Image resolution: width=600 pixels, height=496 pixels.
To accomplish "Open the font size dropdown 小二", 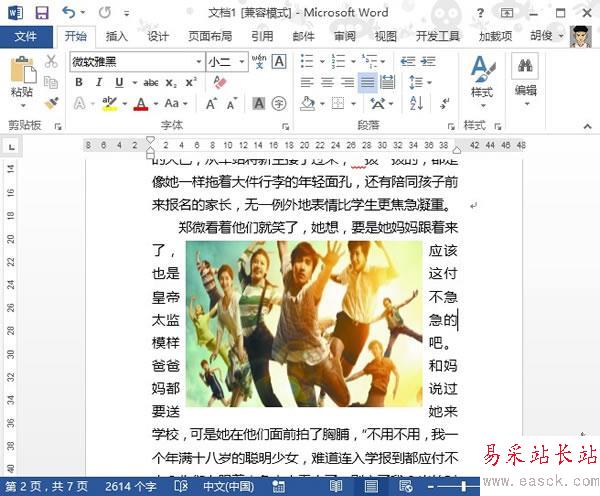I will [x=242, y=62].
